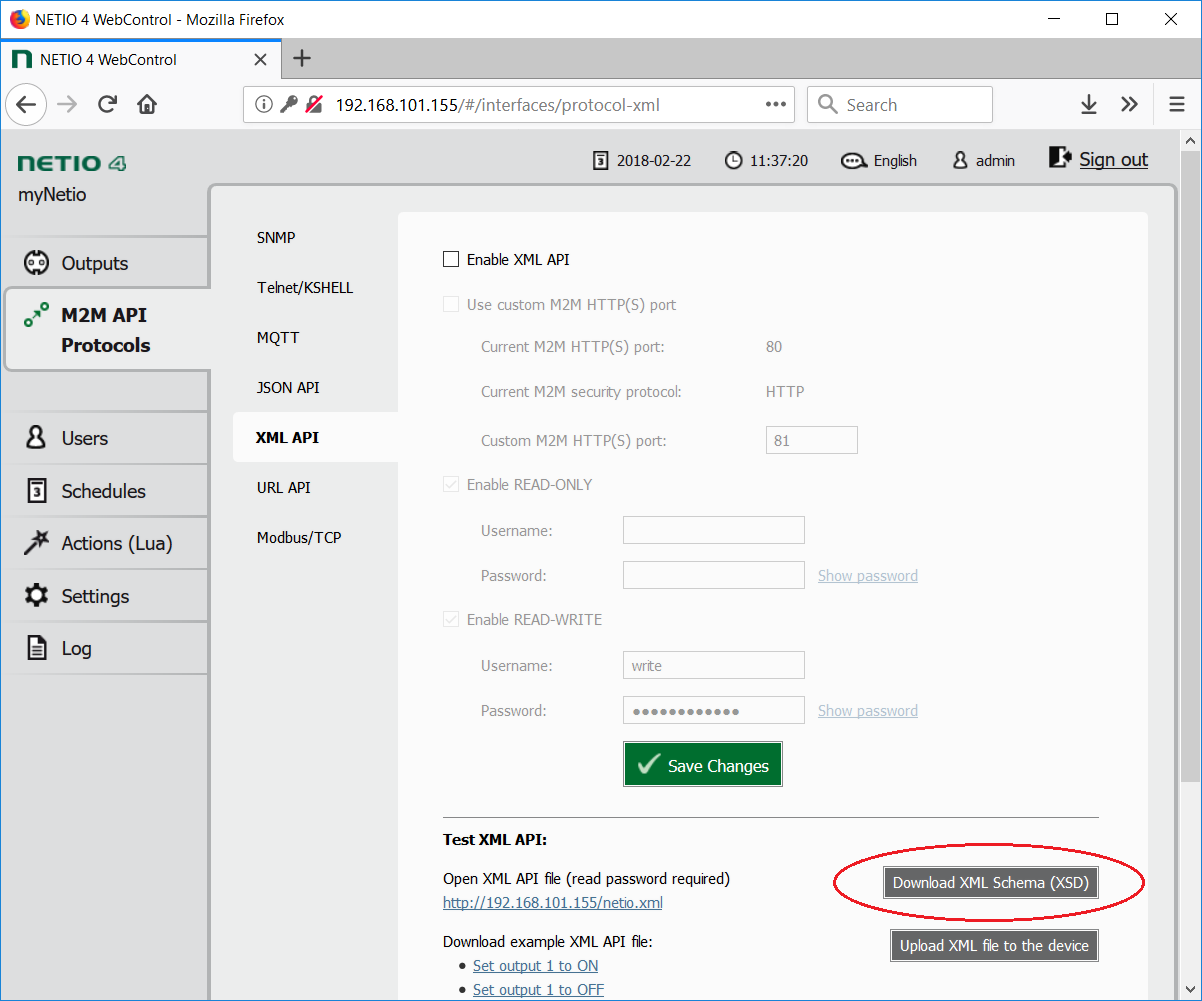Close the NETIO 4 WebControl tab

(260, 60)
